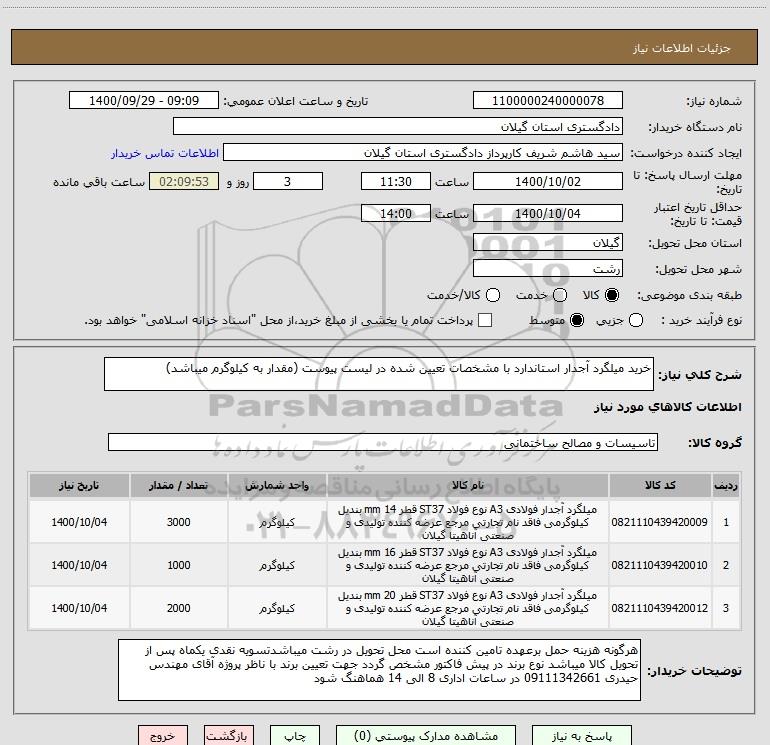Click the بازگشت back button

point(229,736)
